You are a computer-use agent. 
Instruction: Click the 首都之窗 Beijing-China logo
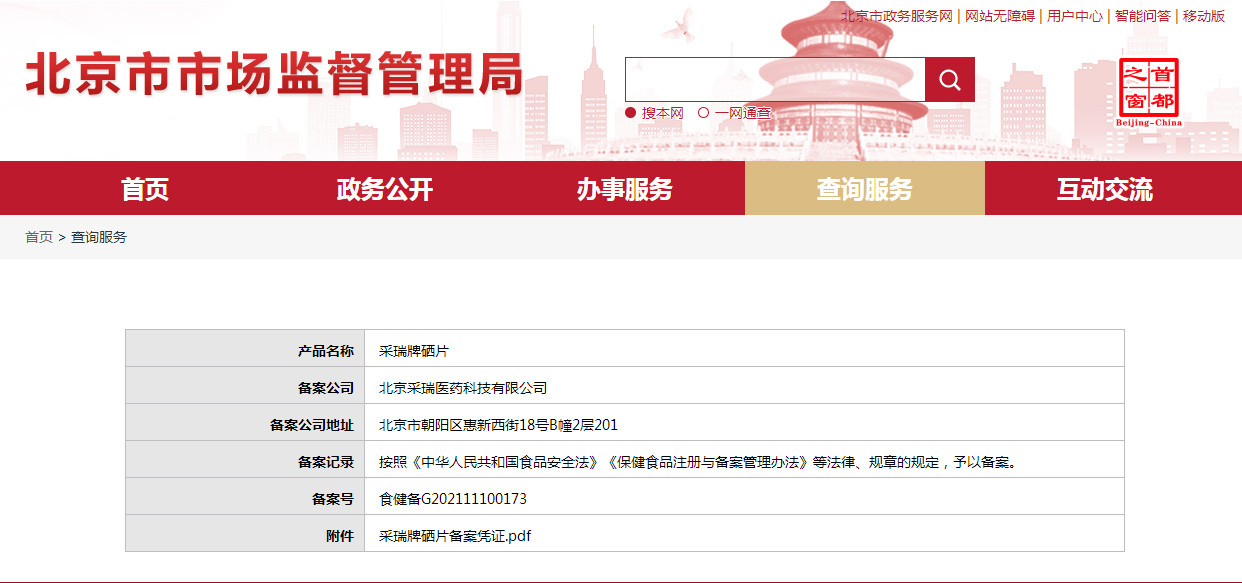tap(1148, 92)
